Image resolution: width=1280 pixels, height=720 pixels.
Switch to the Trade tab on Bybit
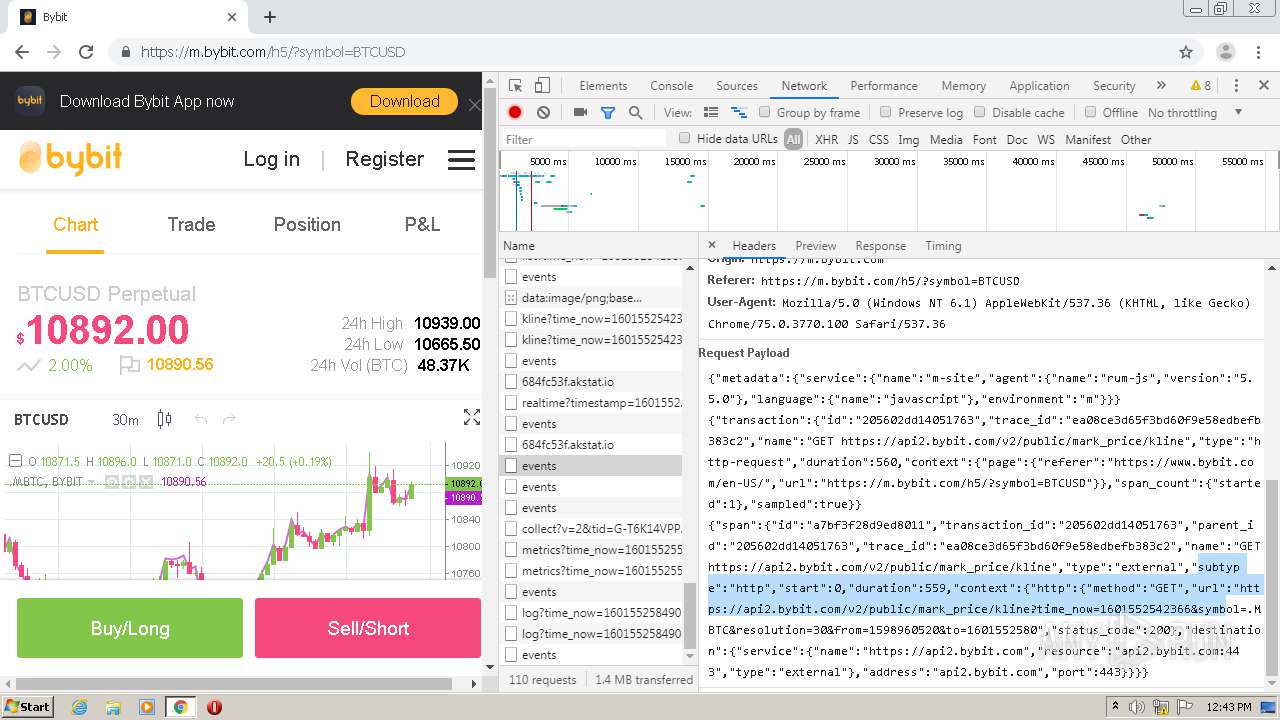tap(191, 225)
